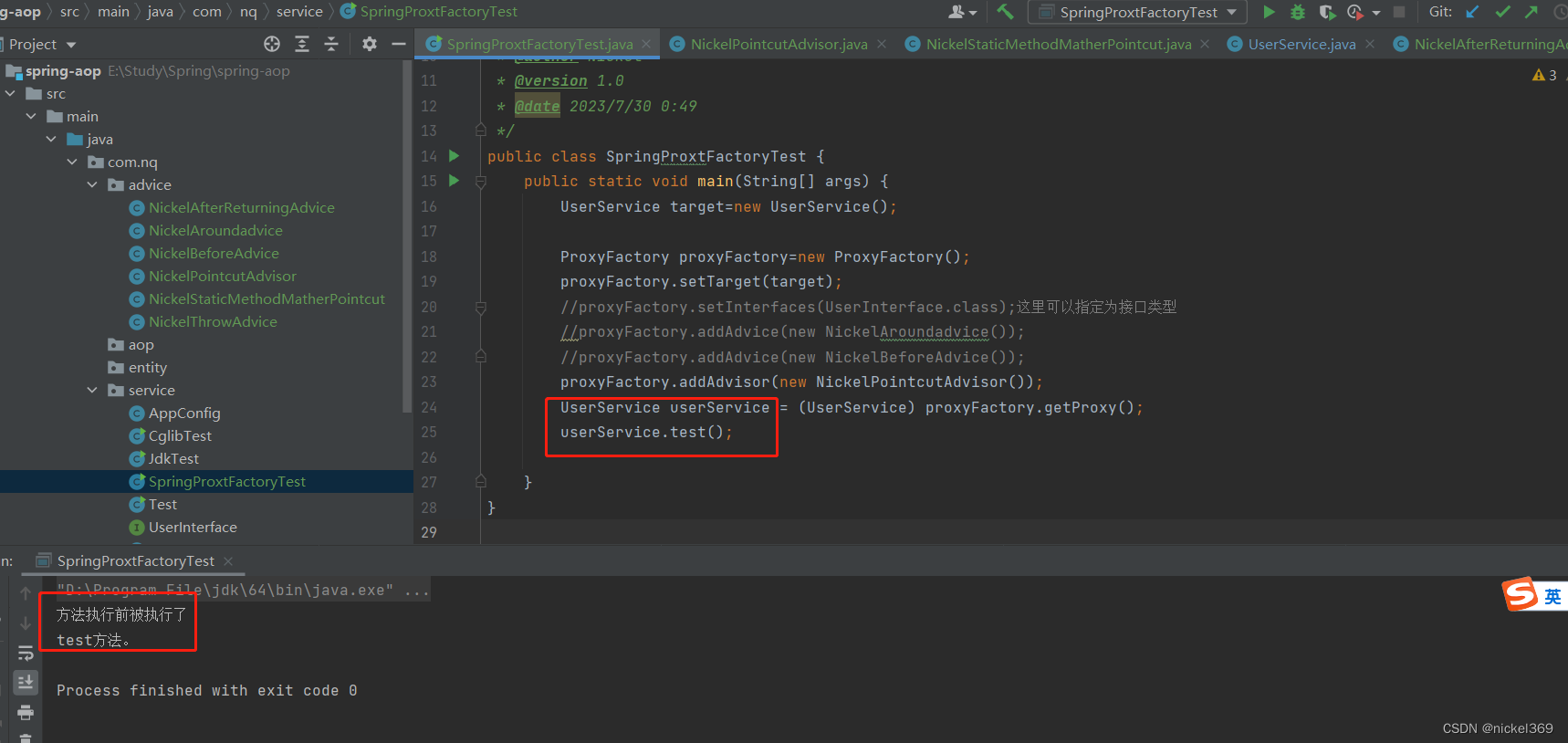The image size is (1568, 743).
Task: Collapse the main folder
Action: point(31,117)
